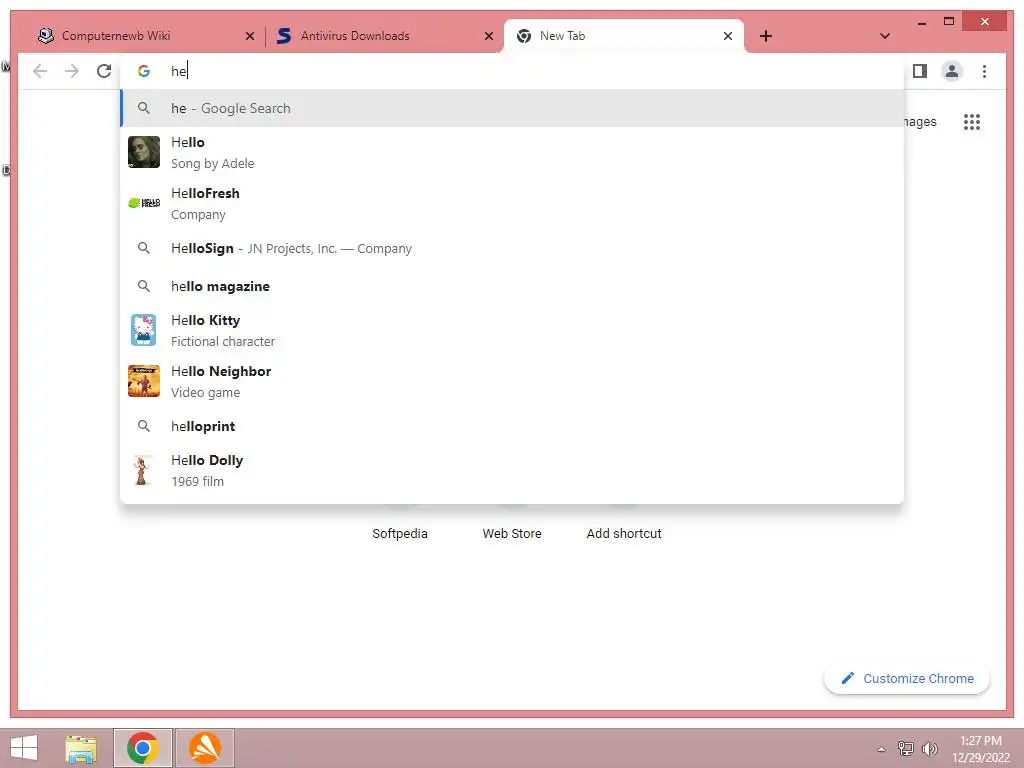Switch to Computernewb Wiki tab
The height and width of the screenshot is (768, 1024).
coord(146,36)
